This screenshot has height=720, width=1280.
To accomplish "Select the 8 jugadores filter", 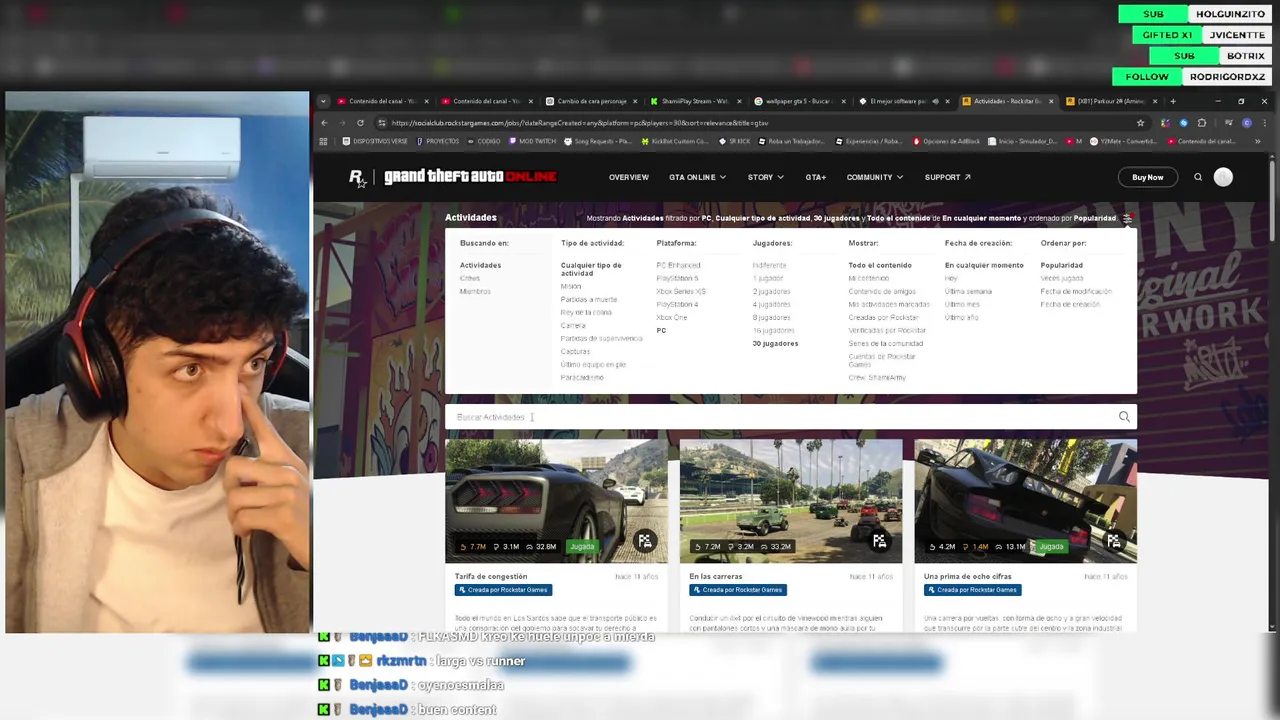I will click(771, 317).
